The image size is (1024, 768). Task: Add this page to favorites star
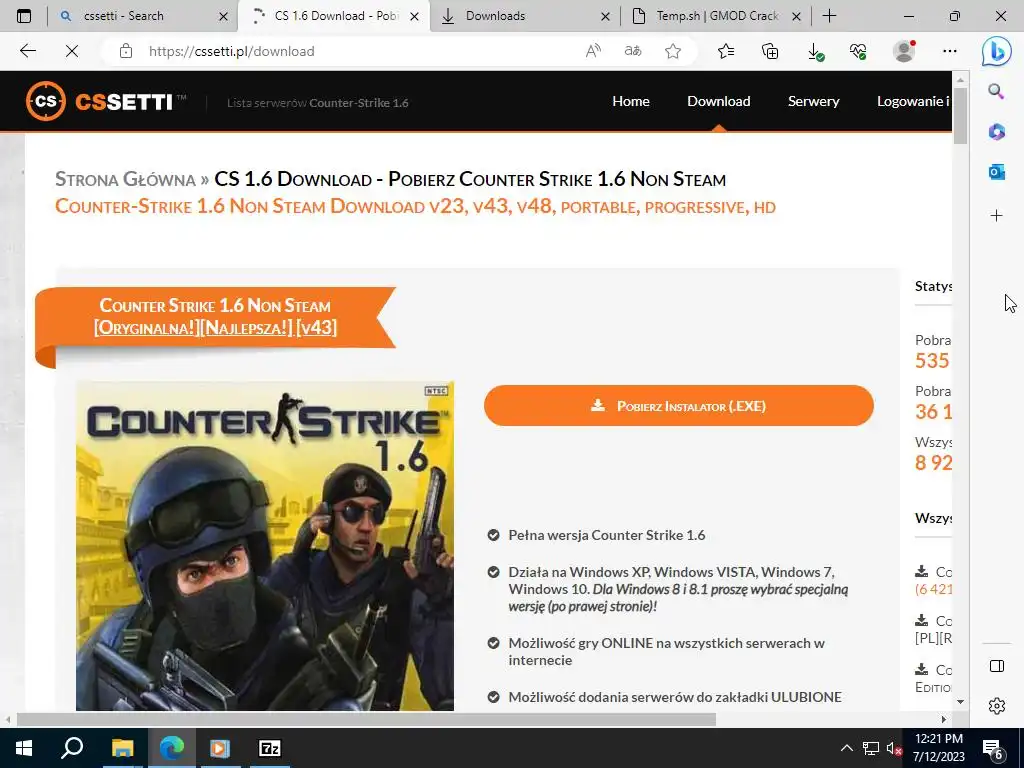click(673, 51)
